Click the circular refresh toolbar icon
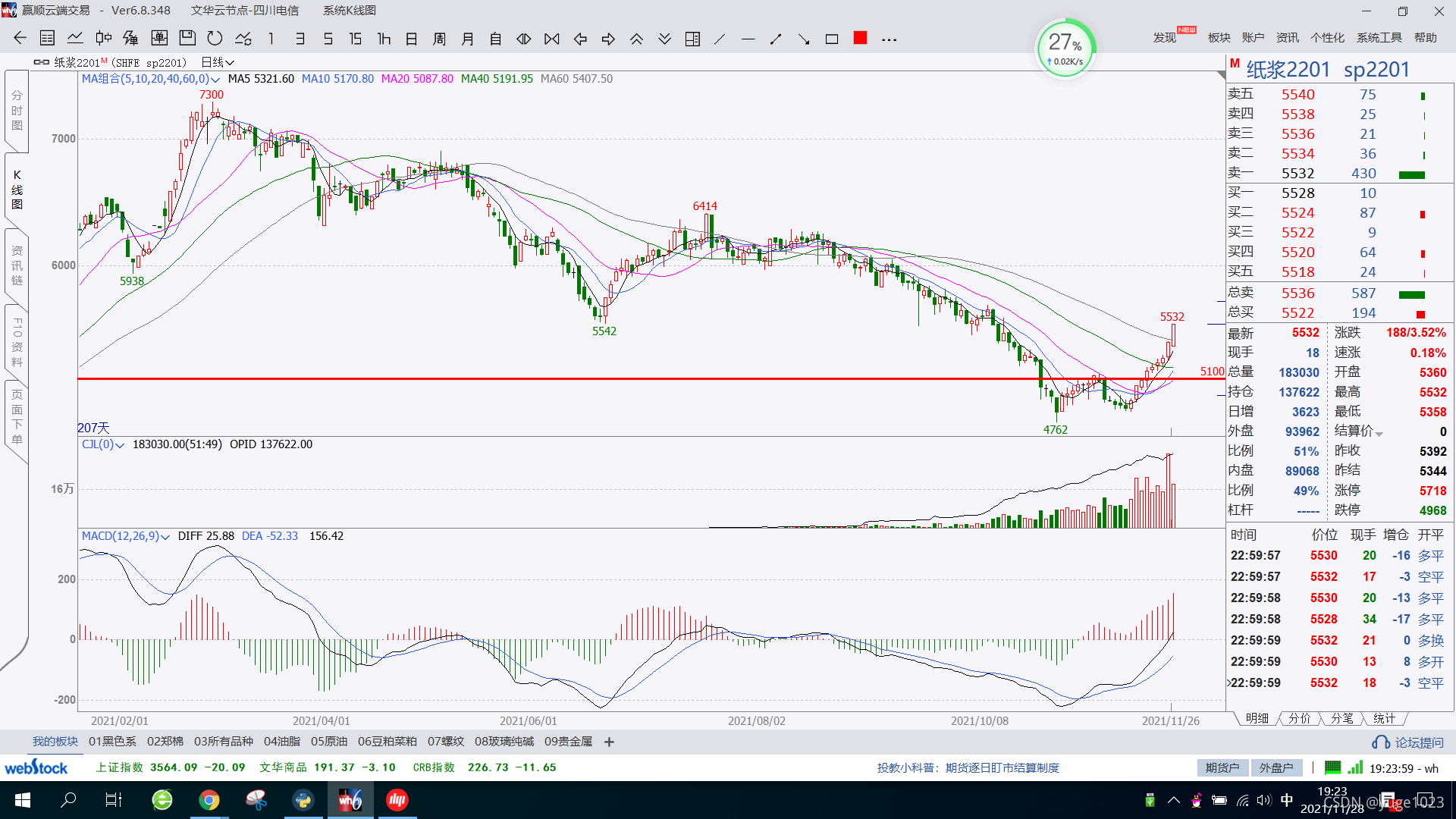The height and width of the screenshot is (819, 1456). pyautogui.click(x=215, y=39)
